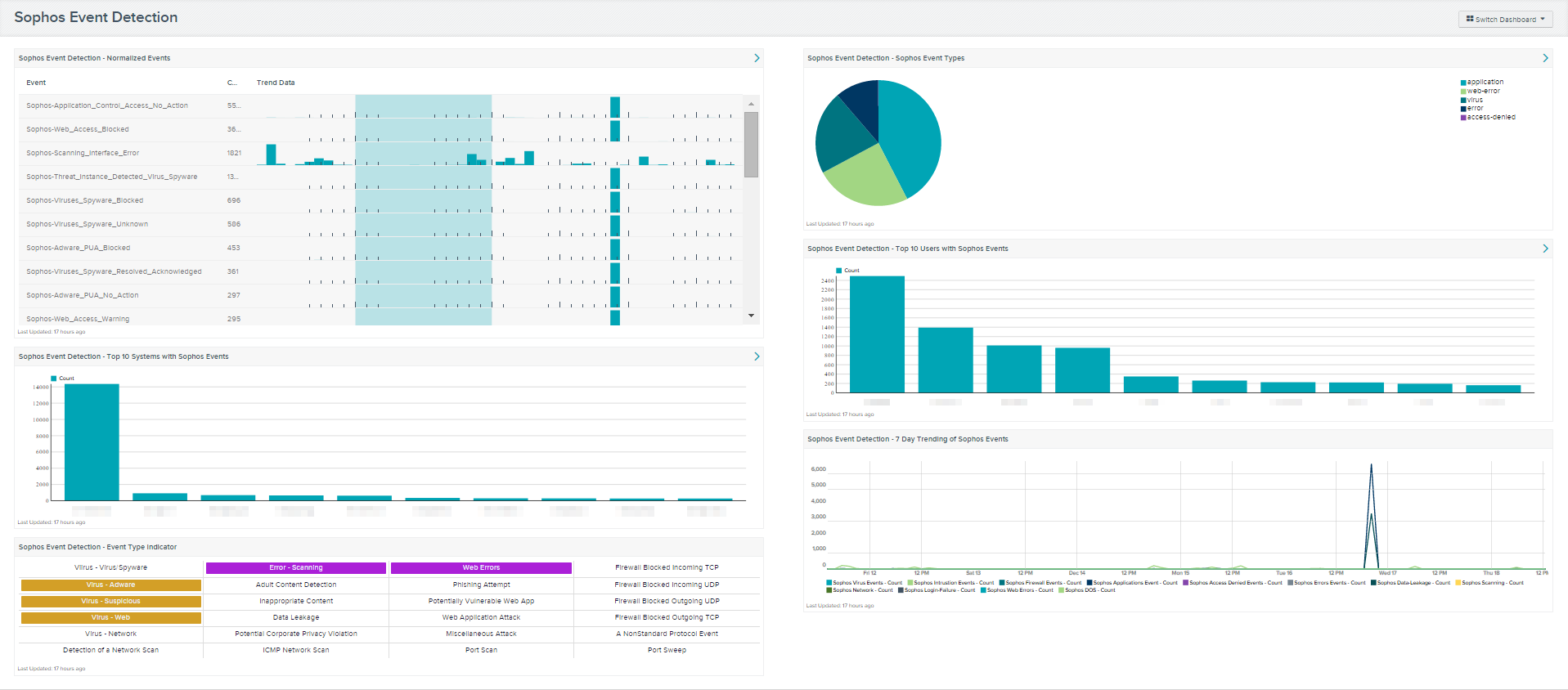The image size is (1568, 690).
Task: Click the Port Sweep indicator
Action: click(x=667, y=650)
